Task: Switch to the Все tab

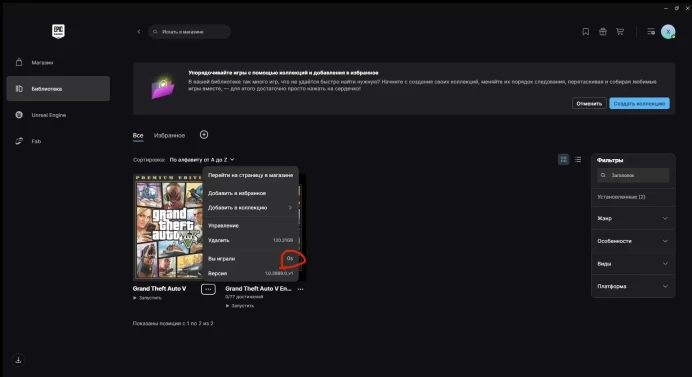Action: coord(138,136)
